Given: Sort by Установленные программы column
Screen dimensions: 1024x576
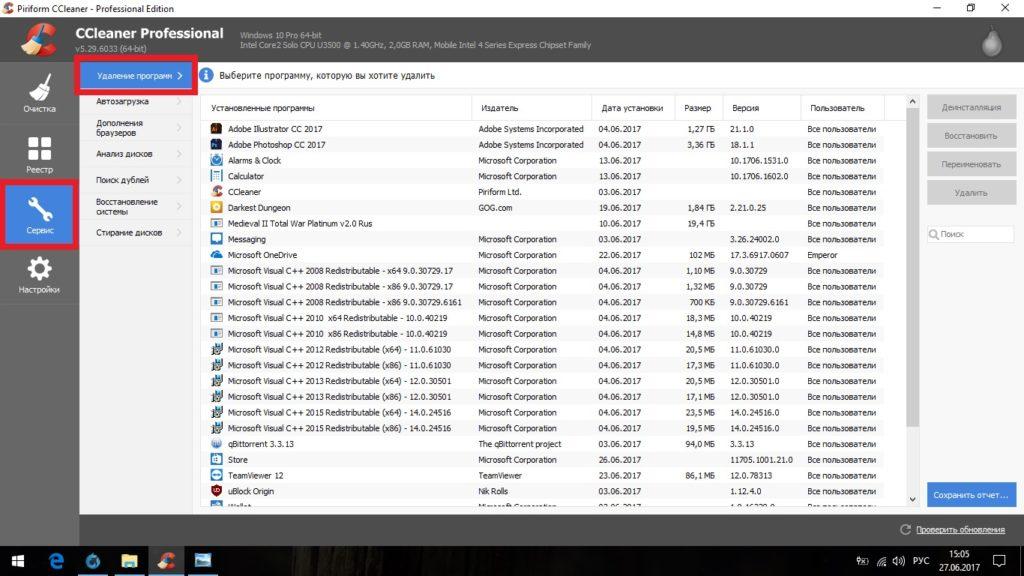Looking at the screenshot, I should click(x=336, y=108).
